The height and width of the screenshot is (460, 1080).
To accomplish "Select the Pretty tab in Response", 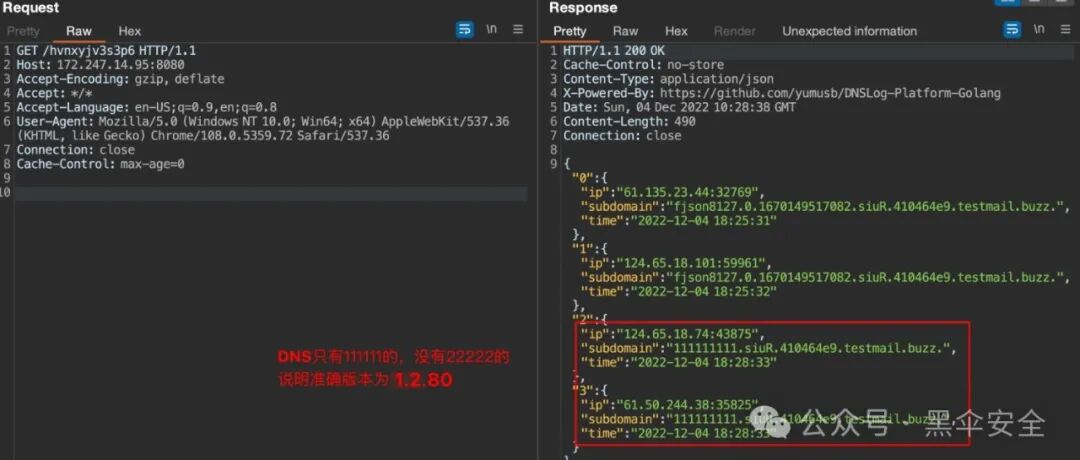I will 570,31.
